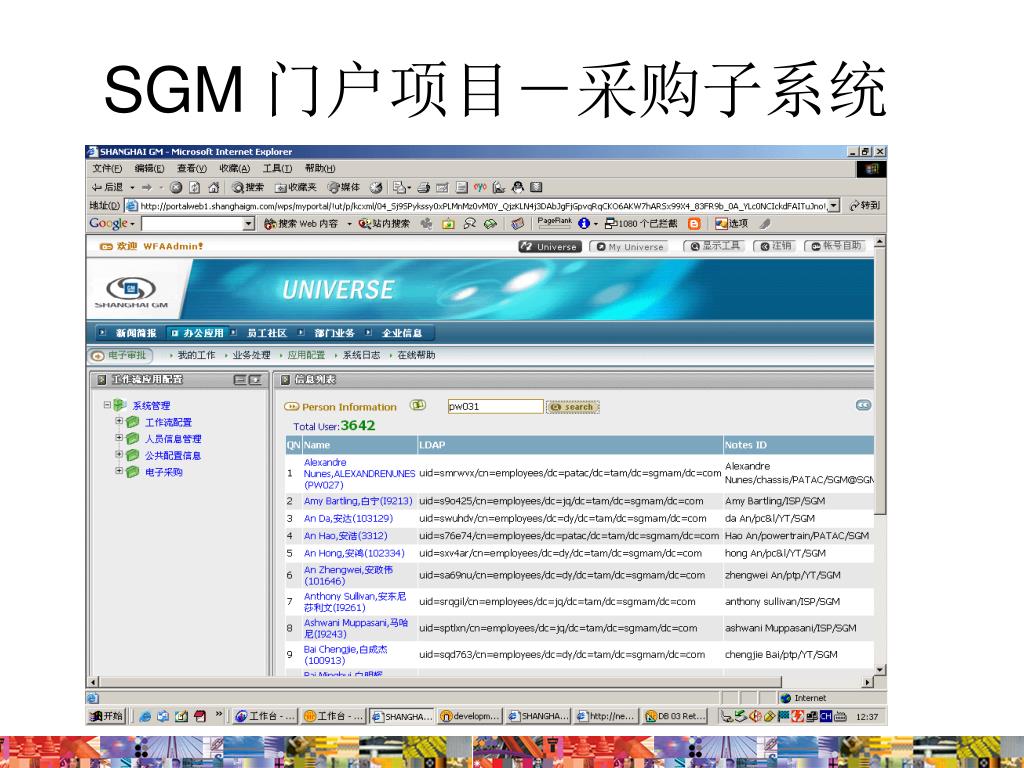Click the Windows 开始 Start button
Viewport: 1024px width, 768px height.
tap(106, 716)
